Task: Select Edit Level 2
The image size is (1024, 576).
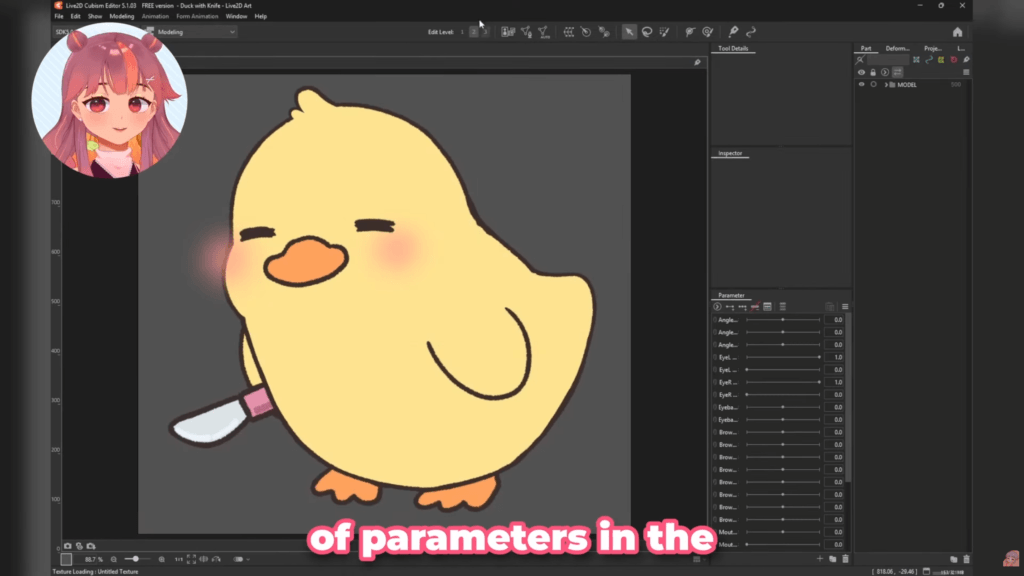Action: [473, 31]
